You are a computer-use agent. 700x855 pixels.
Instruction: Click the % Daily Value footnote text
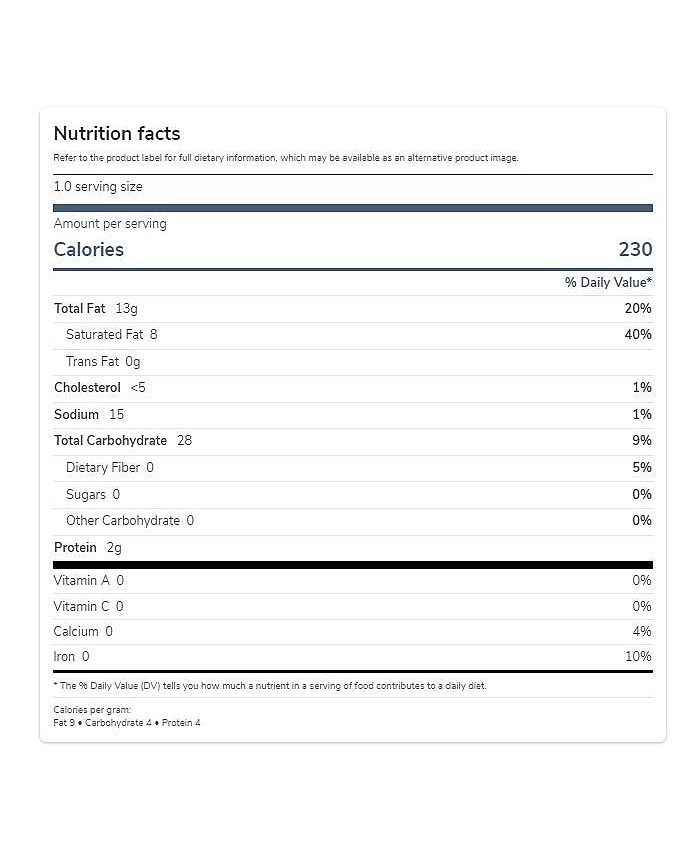tap(270, 686)
